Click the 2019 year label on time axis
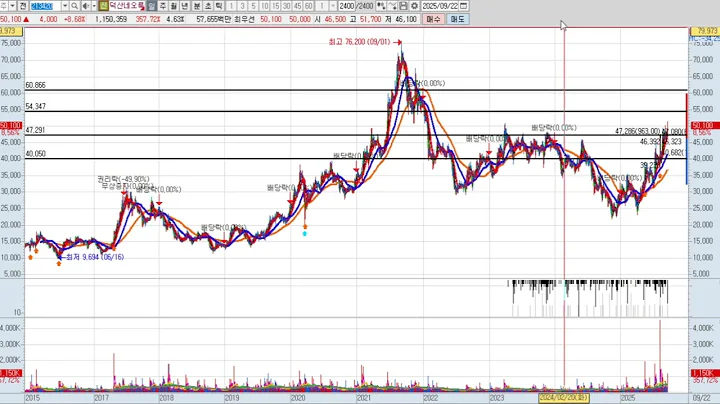 coord(232,398)
